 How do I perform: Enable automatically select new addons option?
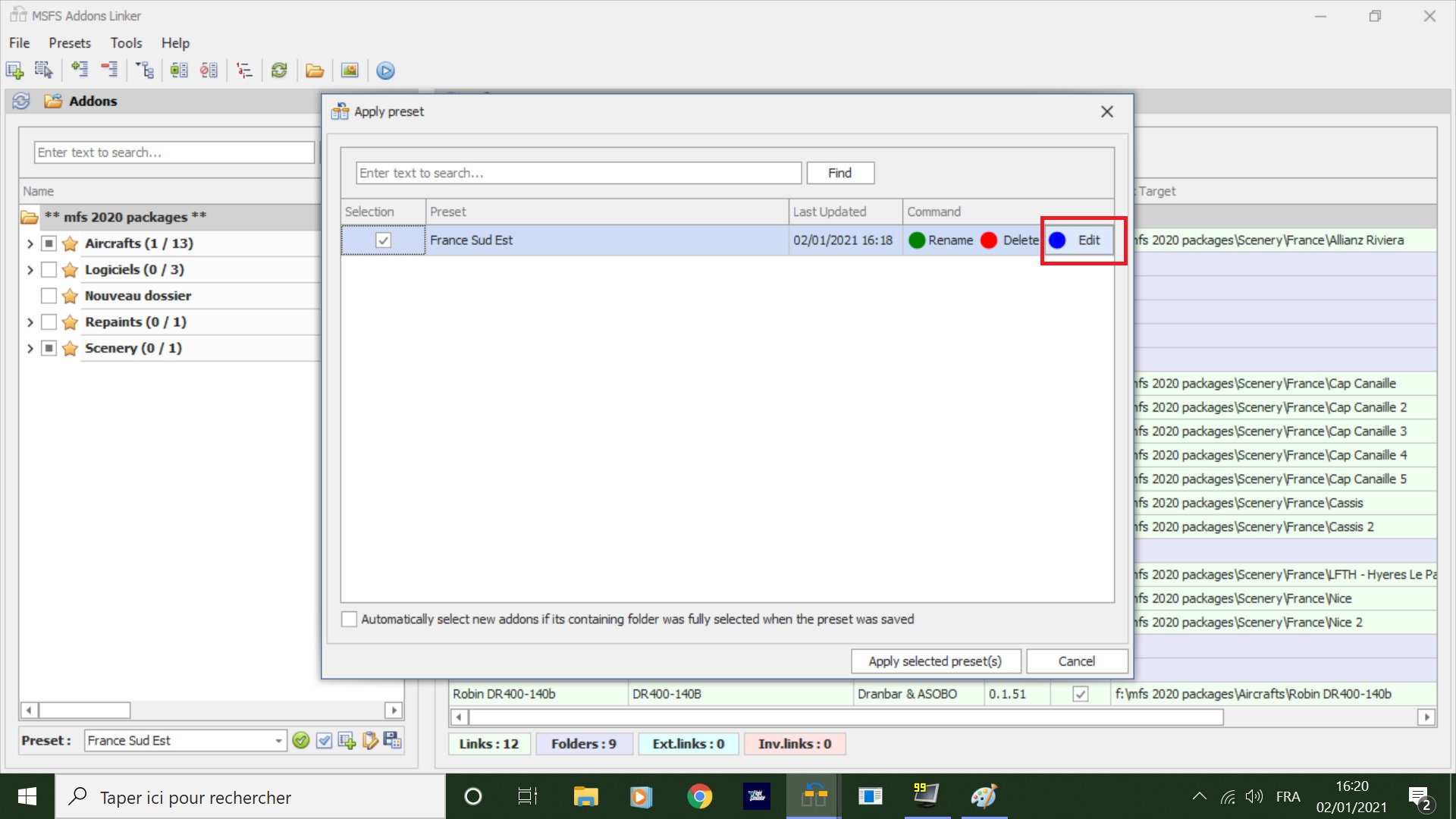[350, 620]
